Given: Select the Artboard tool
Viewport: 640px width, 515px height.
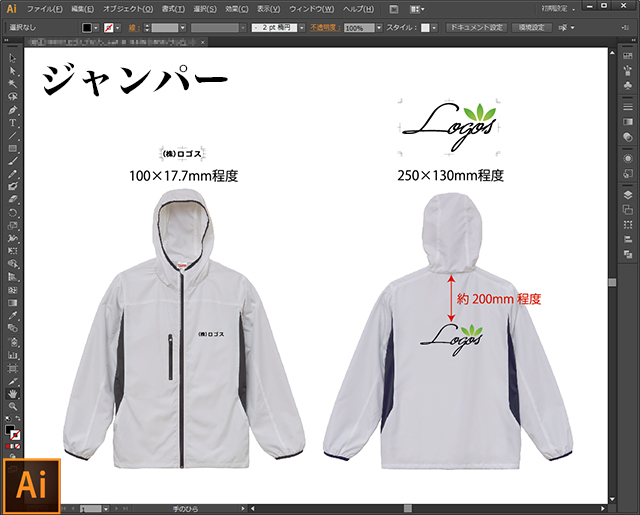Looking at the screenshot, I should click(13, 368).
